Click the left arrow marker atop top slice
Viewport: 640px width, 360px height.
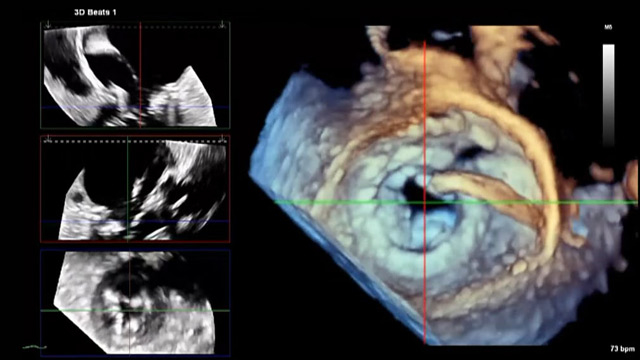[48, 25]
